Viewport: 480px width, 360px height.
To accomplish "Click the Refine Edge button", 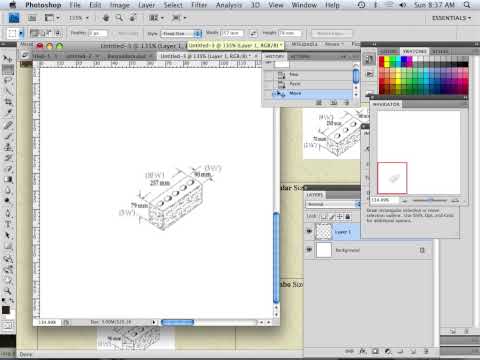I will (331, 34).
